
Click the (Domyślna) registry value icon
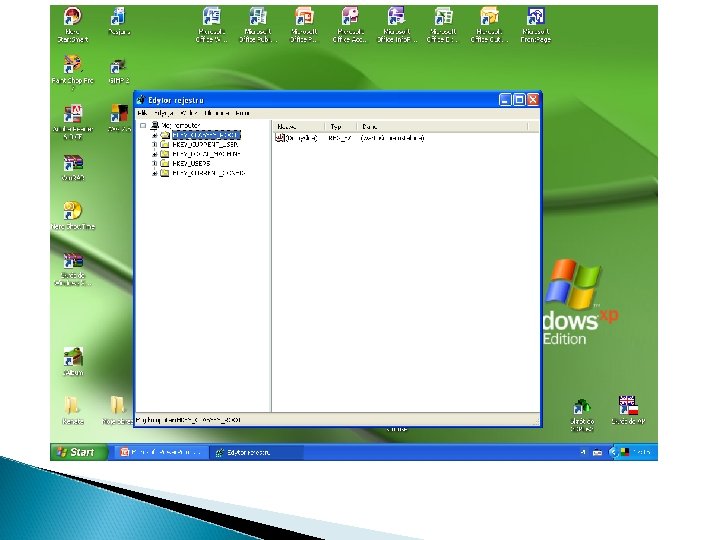(281, 138)
